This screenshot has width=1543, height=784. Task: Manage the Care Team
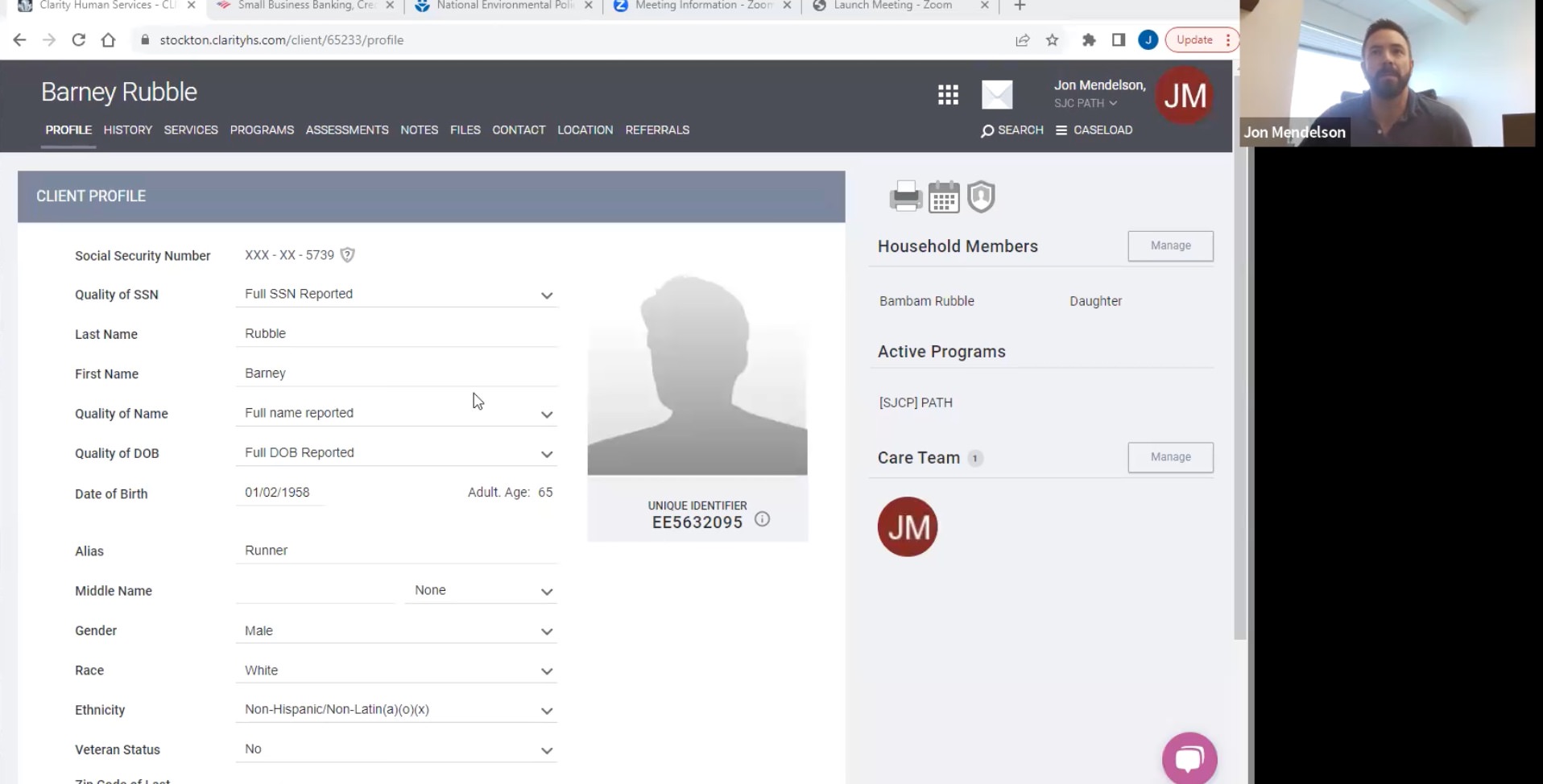(x=1170, y=457)
